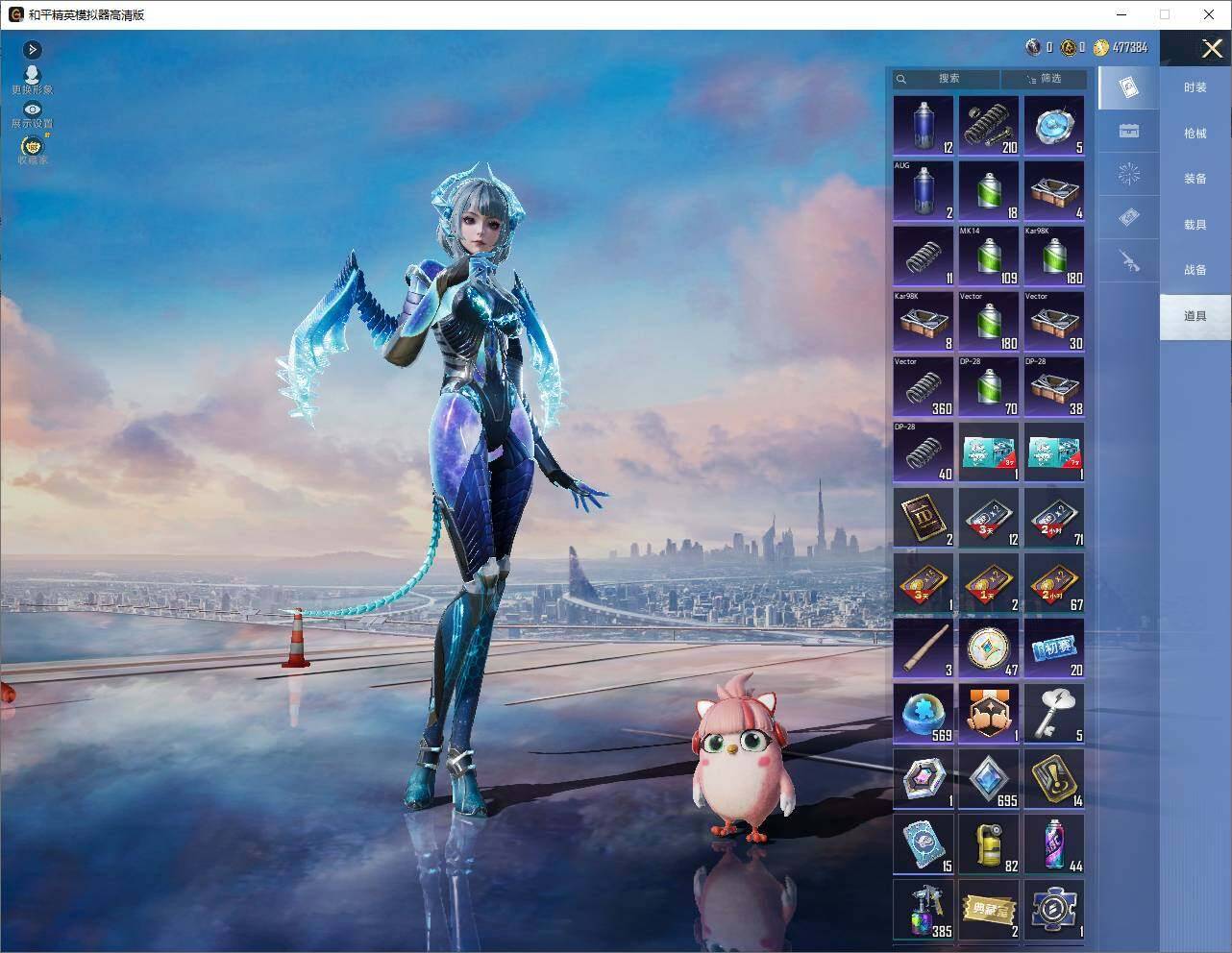Image resolution: width=1232 pixels, height=953 pixels.
Task: Select the DP-28 spring item with count 40
Action: click(x=924, y=452)
